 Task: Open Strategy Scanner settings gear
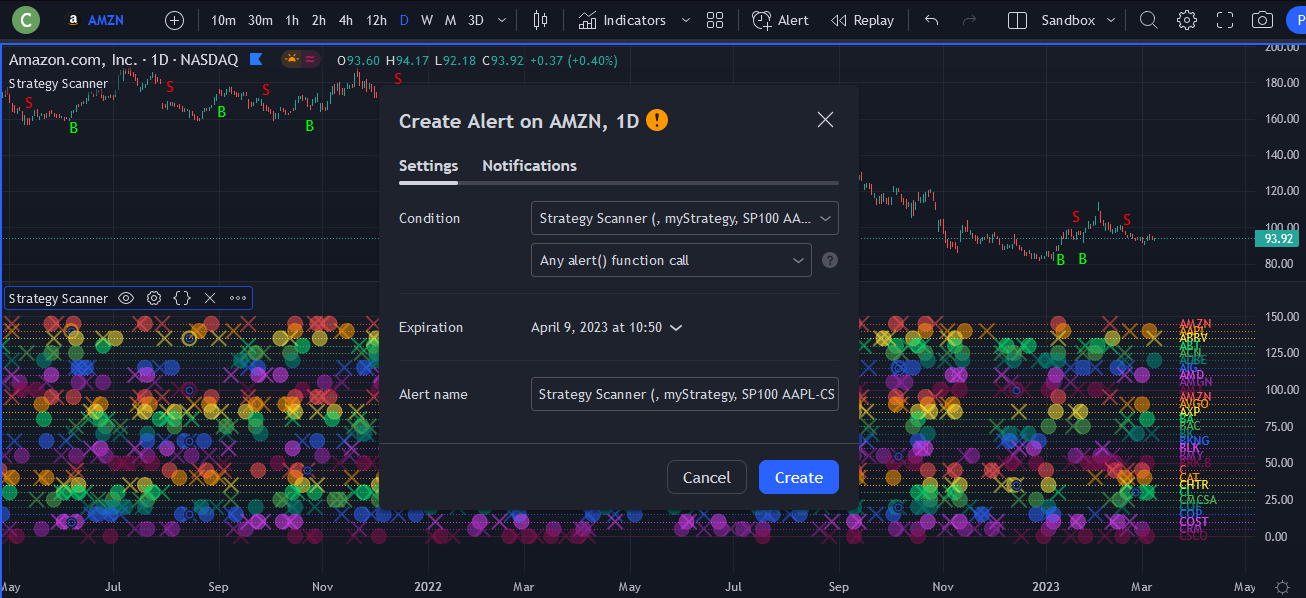(154, 298)
